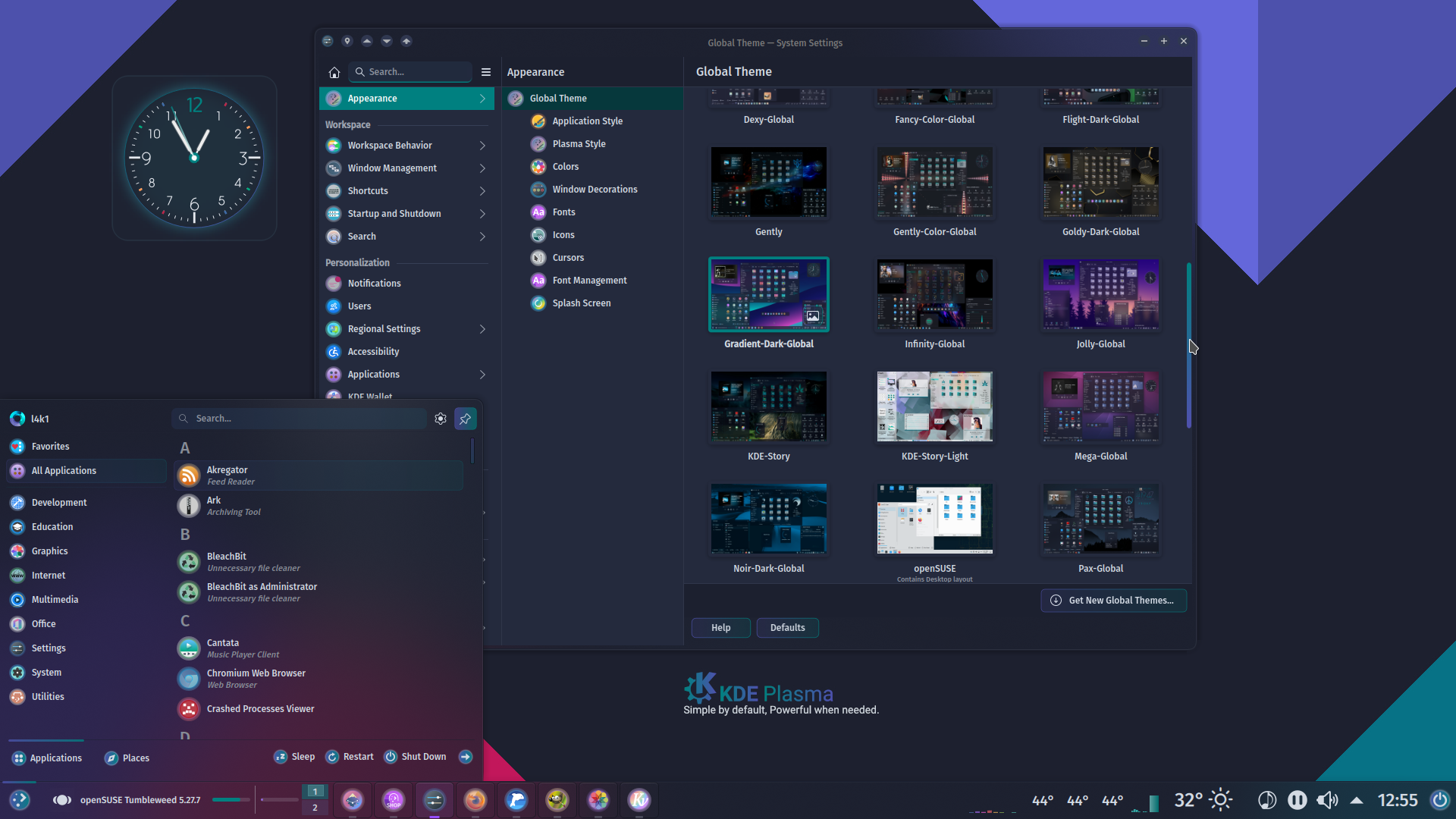Image resolution: width=1456 pixels, height=819 pixels.
Task: Switch to virtual desktop 1 in pager
Action: coord(315,792)
